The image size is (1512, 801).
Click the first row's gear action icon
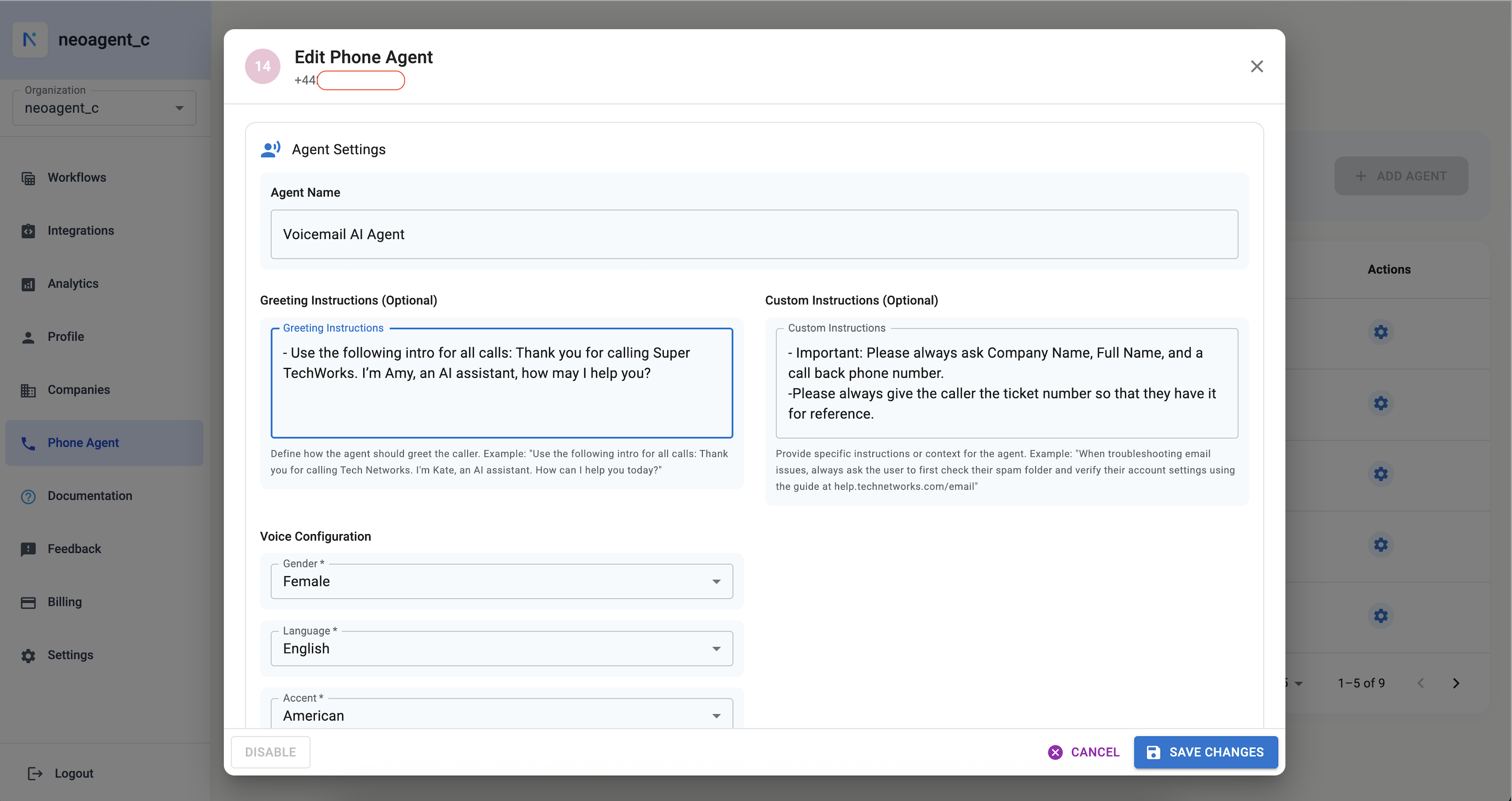click(1381, 332)
